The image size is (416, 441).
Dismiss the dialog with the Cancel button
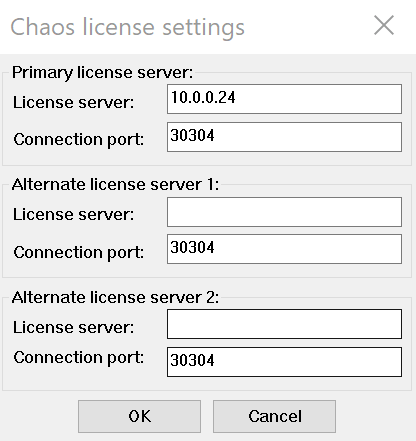(274, 417)
